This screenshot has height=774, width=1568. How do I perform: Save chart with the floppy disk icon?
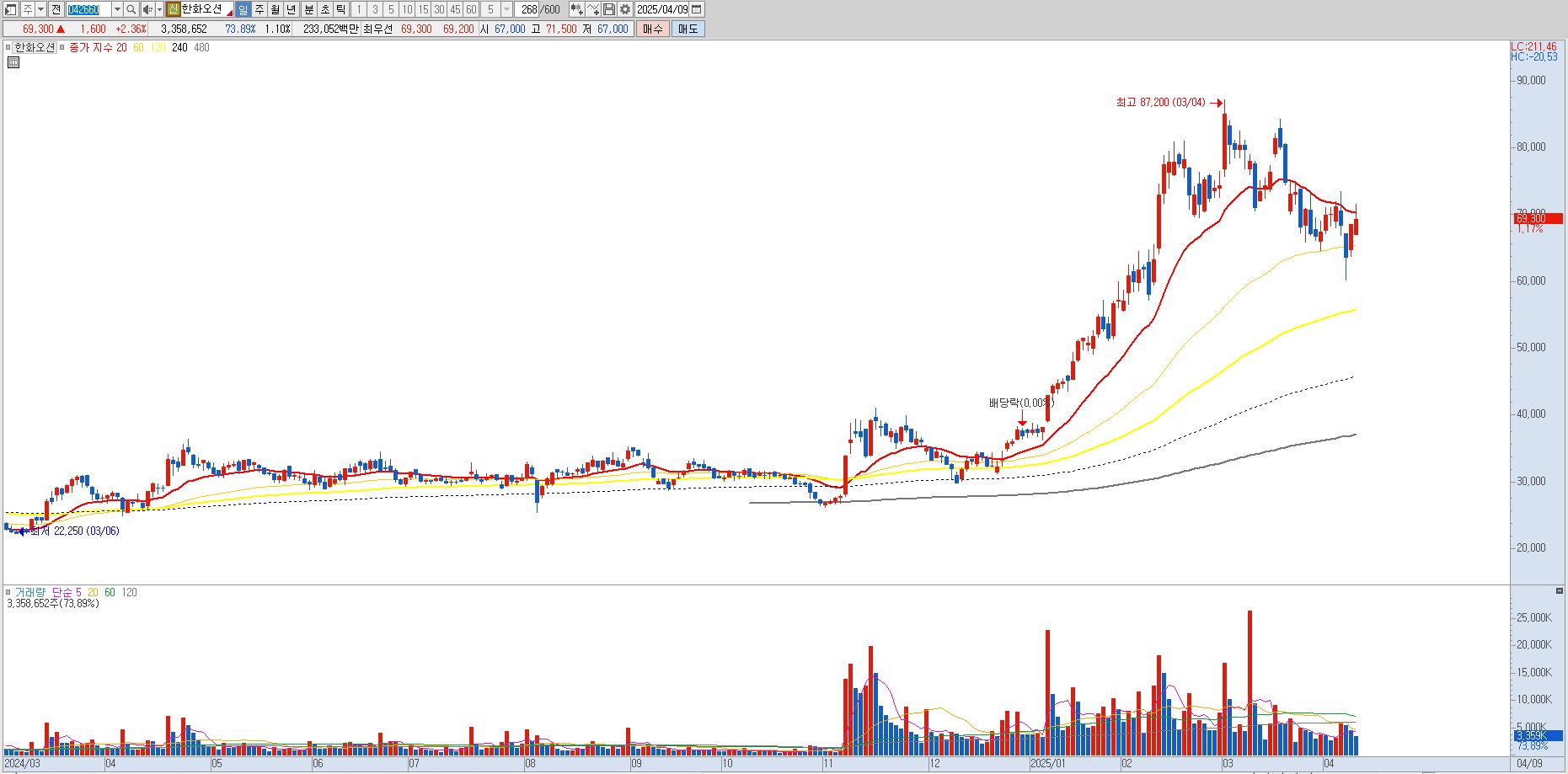[x=609, y=9]
